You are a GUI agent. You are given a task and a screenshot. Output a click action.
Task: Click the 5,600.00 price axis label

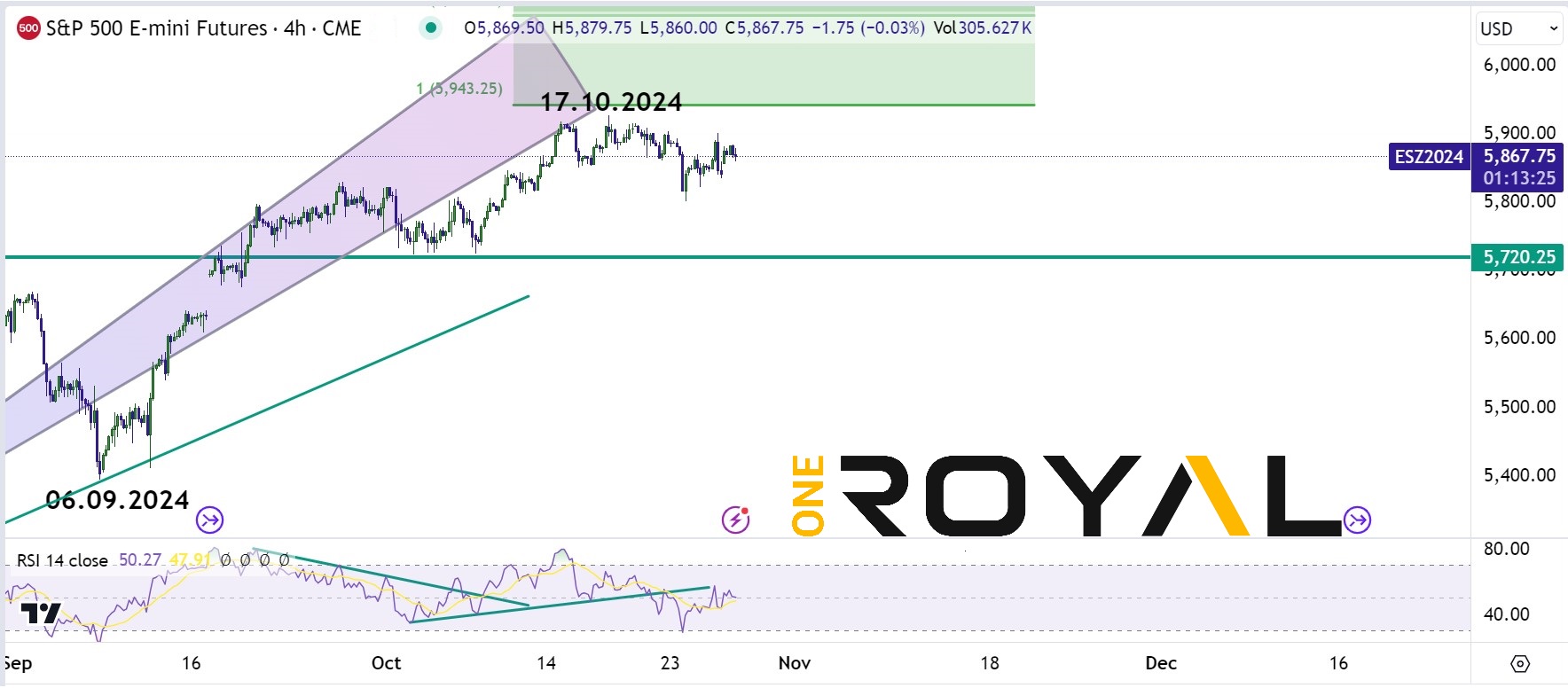click(1519, 338)
